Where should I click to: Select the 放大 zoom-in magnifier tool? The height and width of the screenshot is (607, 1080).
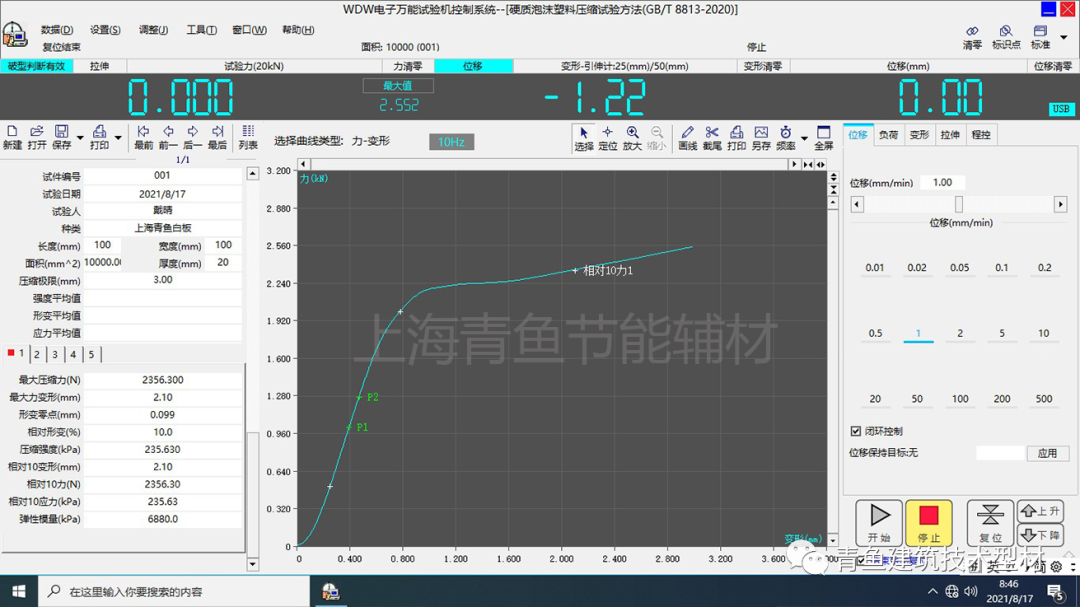632,137
